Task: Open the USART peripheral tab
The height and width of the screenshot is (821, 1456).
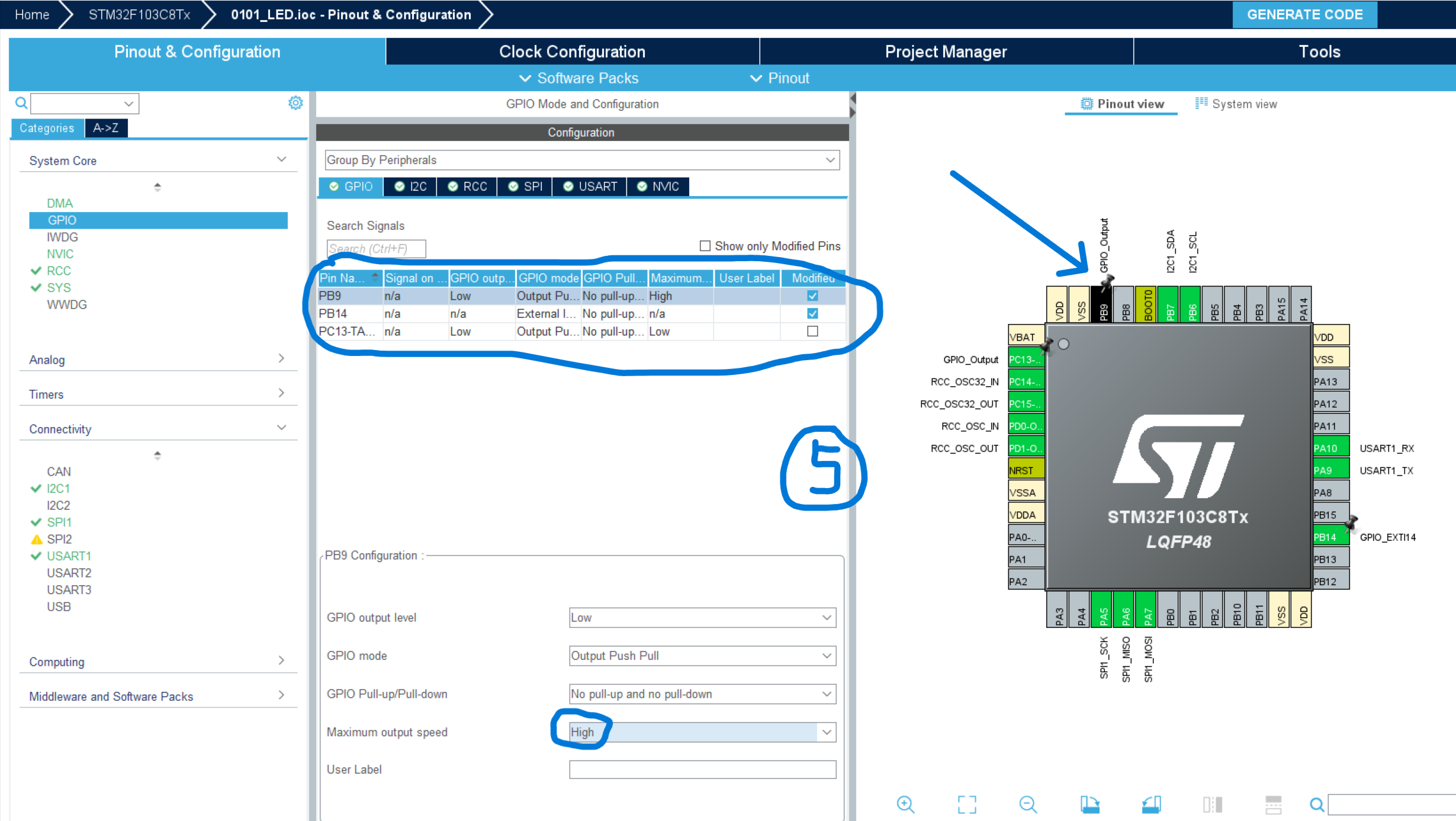Action: 590,187
